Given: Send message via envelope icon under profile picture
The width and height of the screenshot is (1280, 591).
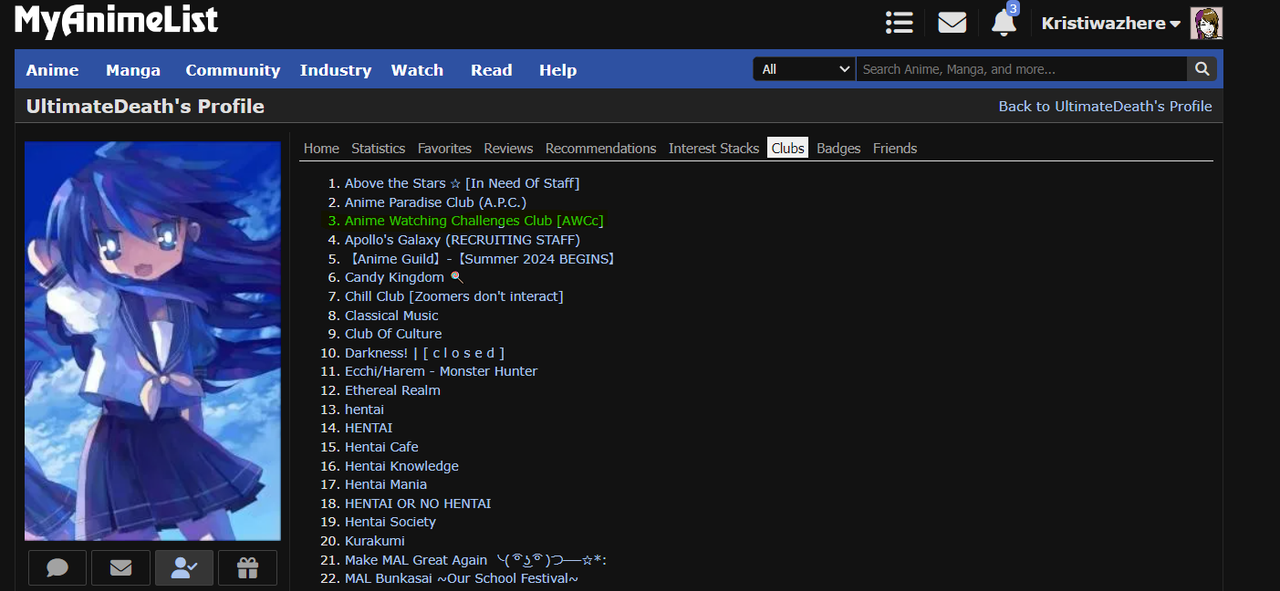Looking at the screenshot, I should tap(121, 568).
